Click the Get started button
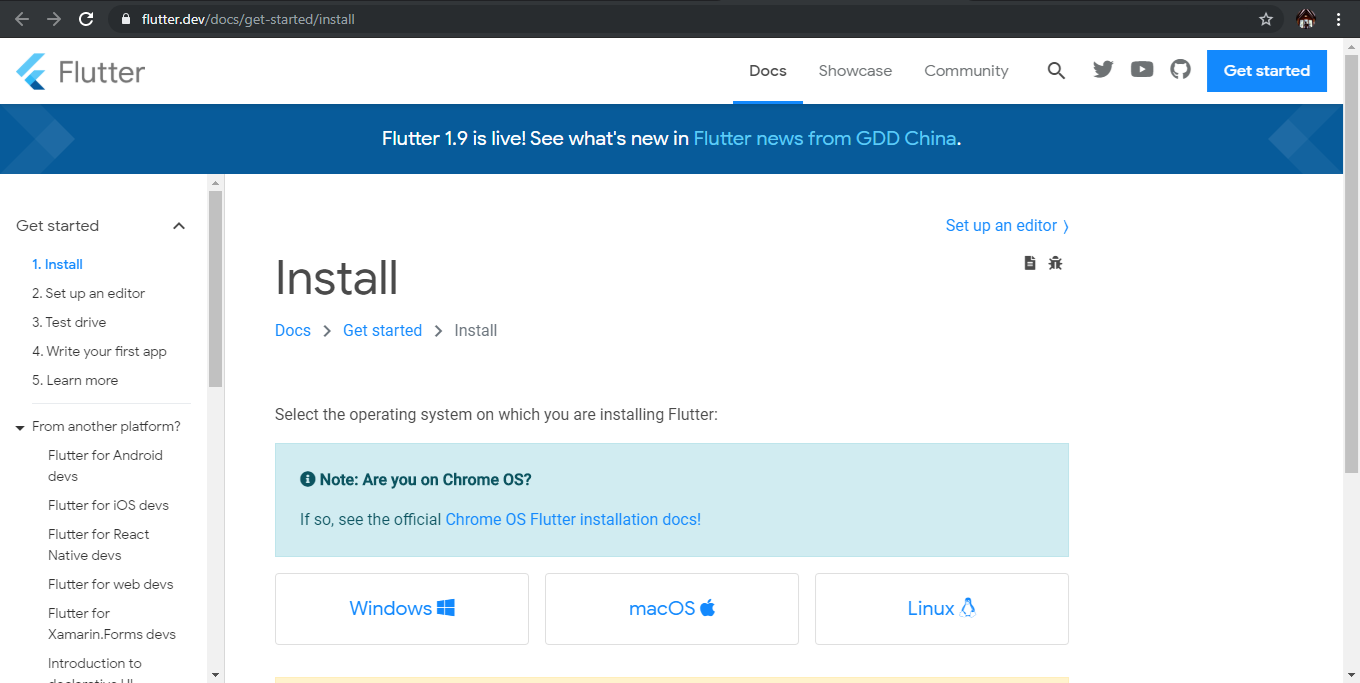This screenshot has height=683, width=1360. [x=1266, y=70]
